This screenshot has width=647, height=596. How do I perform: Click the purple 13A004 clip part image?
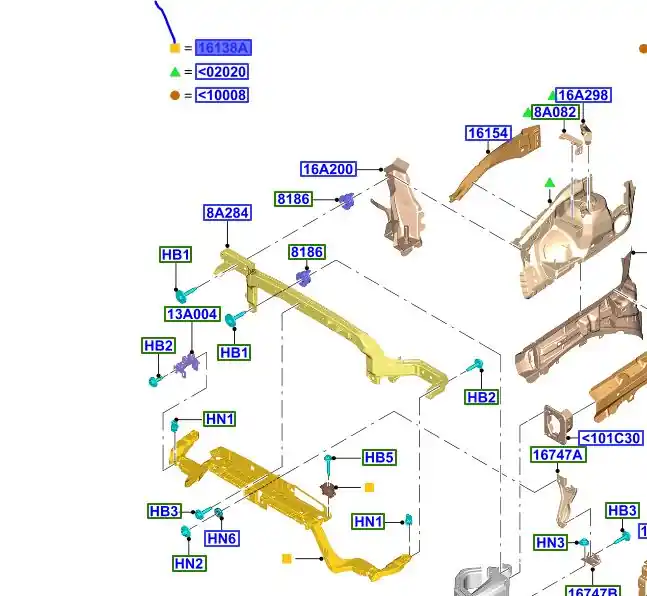(184, 365)
